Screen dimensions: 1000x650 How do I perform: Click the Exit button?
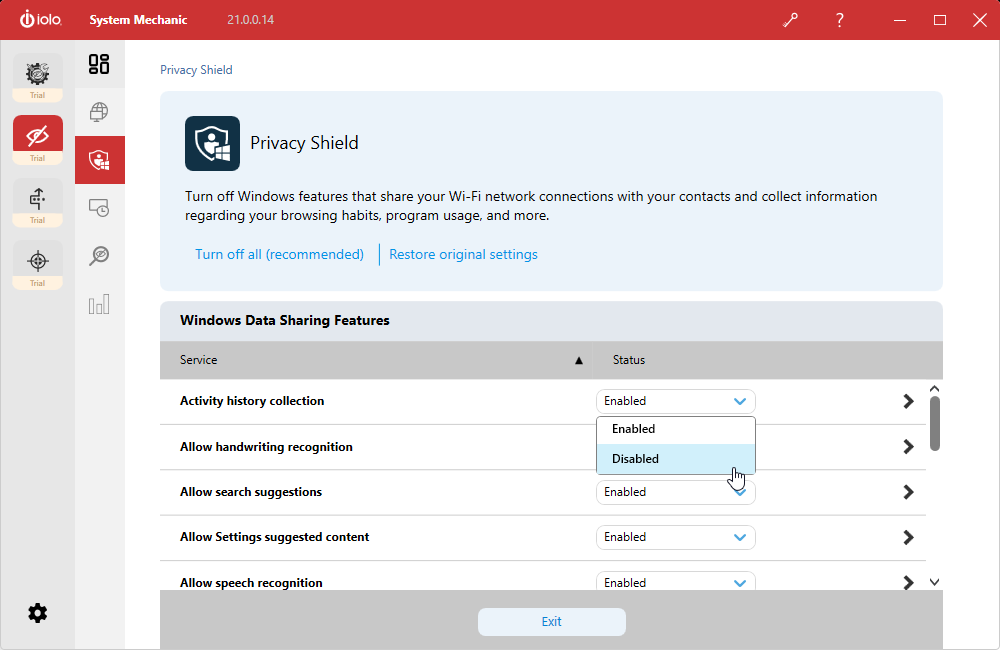click(x=552, y=622)
